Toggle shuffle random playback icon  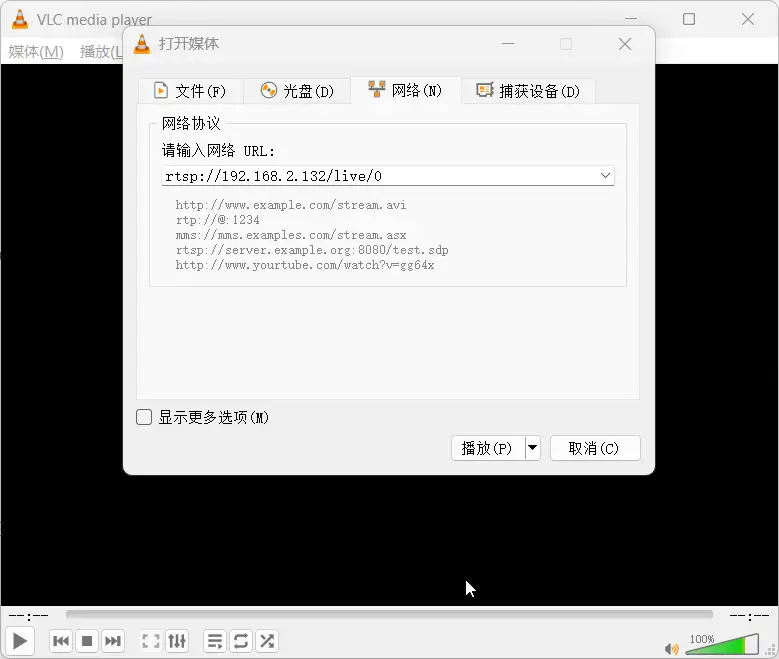tap(267, 641)
